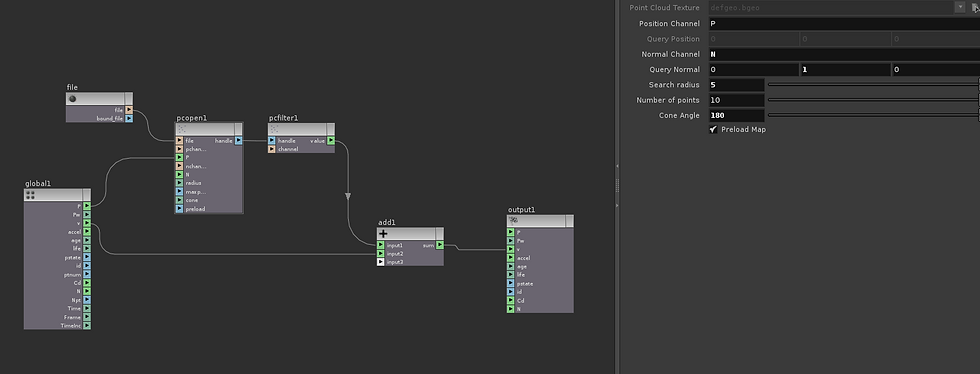This screenshot has width=980, height=374.
Task: Click the plus icon on add1 node
Action: pos(384,234)
